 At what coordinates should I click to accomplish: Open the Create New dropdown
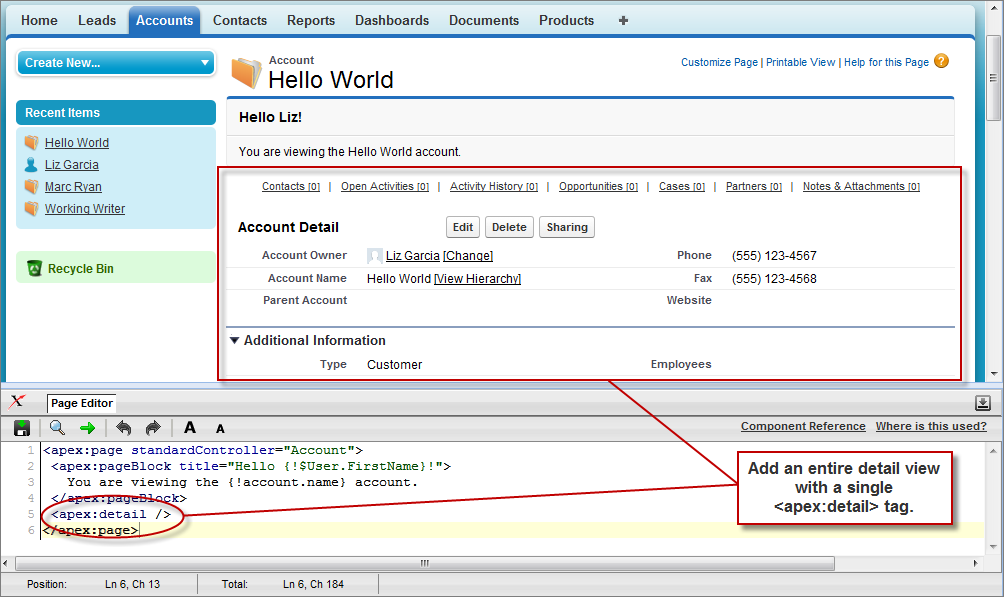pyautogui.click(x=115, y=62)
